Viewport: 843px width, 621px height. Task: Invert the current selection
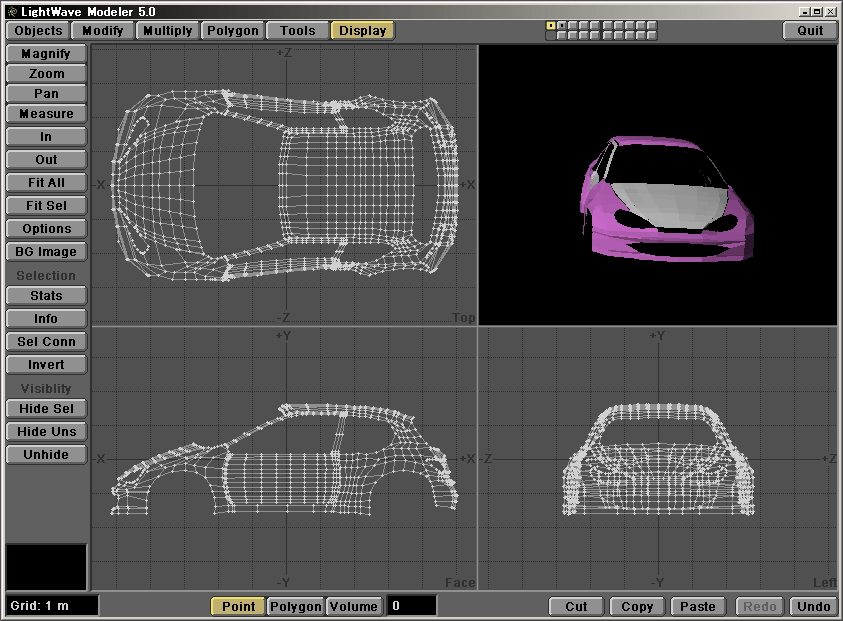46,365
